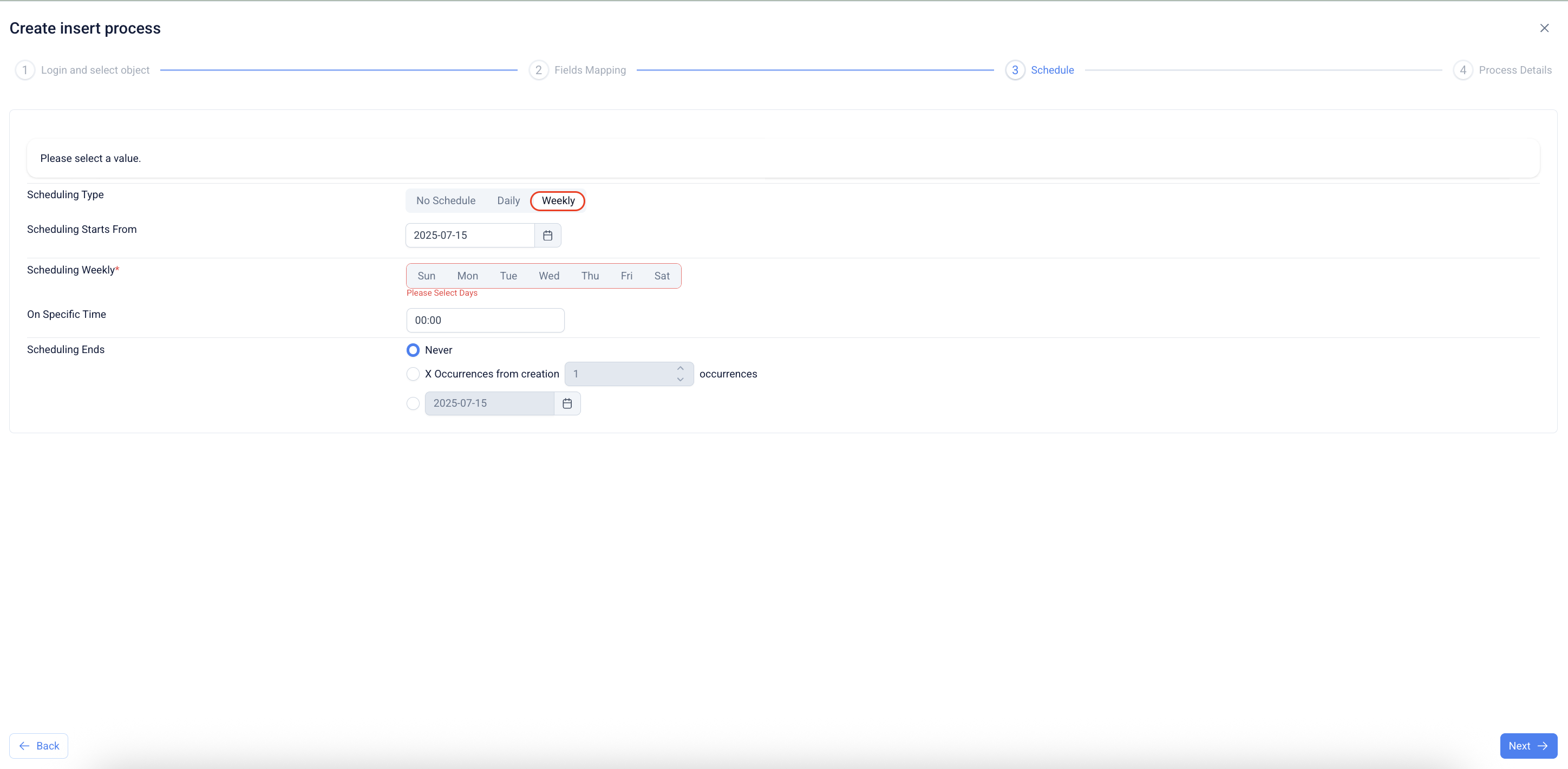Image resolution: width=1568 pixels, height=769 pixels.
Task: Close the Create insert process dialog
Action: pos(1544,28)
